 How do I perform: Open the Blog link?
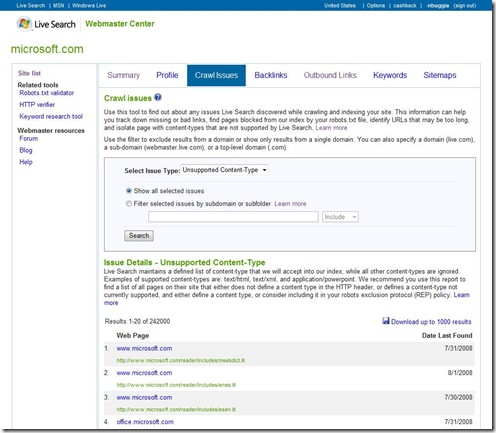(x=26, y=150)
